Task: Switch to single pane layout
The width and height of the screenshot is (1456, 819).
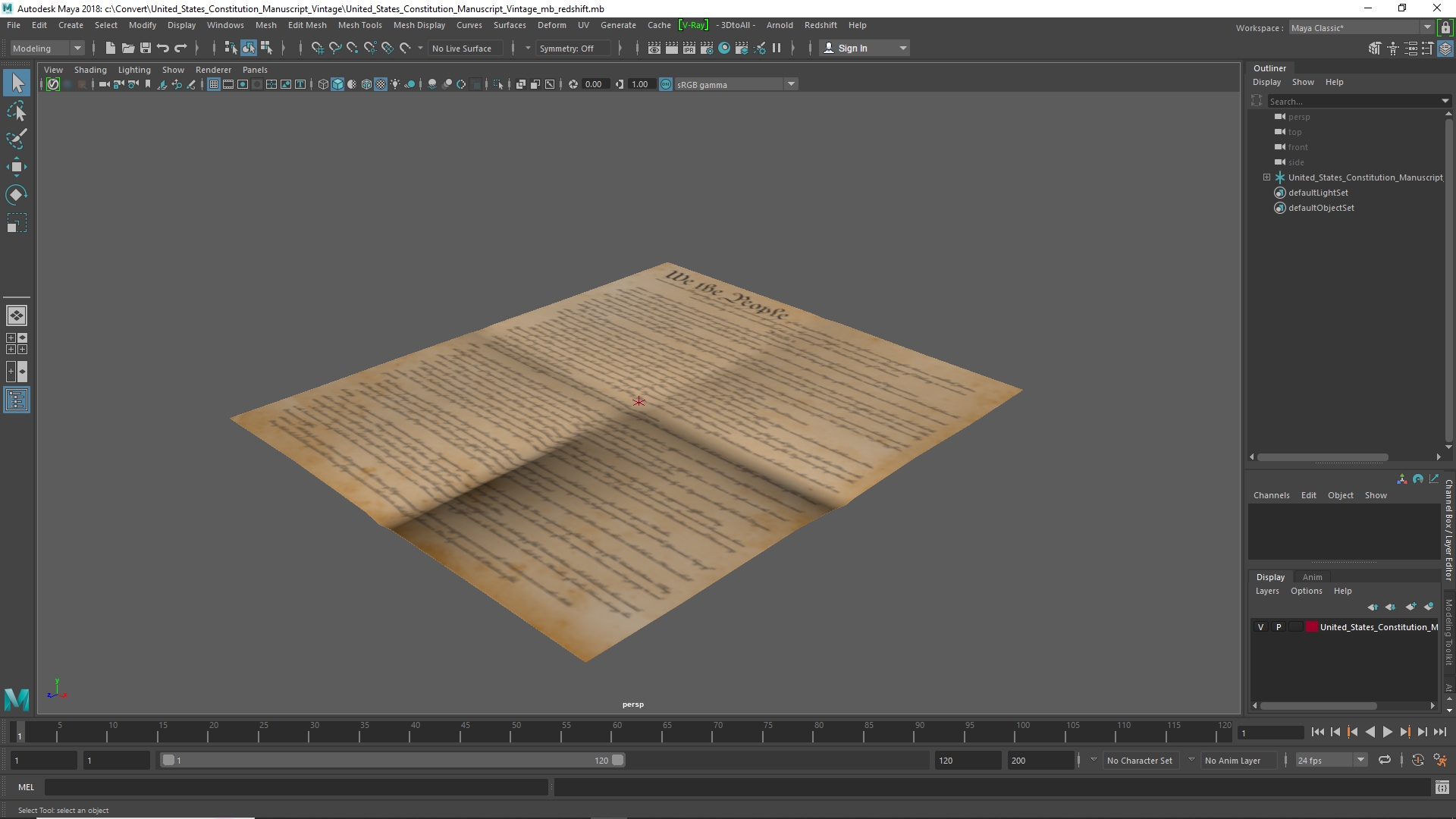Action: 17,315
